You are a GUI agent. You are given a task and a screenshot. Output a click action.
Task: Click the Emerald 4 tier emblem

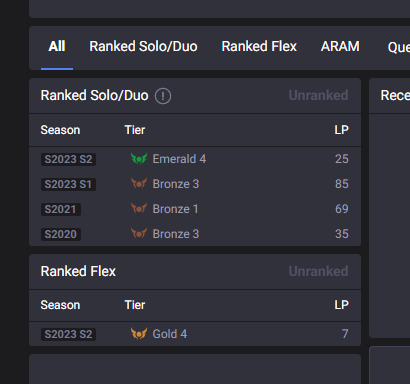(139, 159)
